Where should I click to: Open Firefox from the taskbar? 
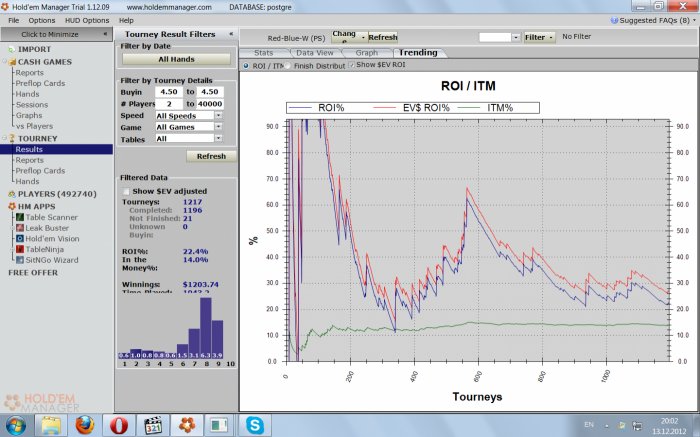coord(84,424)
